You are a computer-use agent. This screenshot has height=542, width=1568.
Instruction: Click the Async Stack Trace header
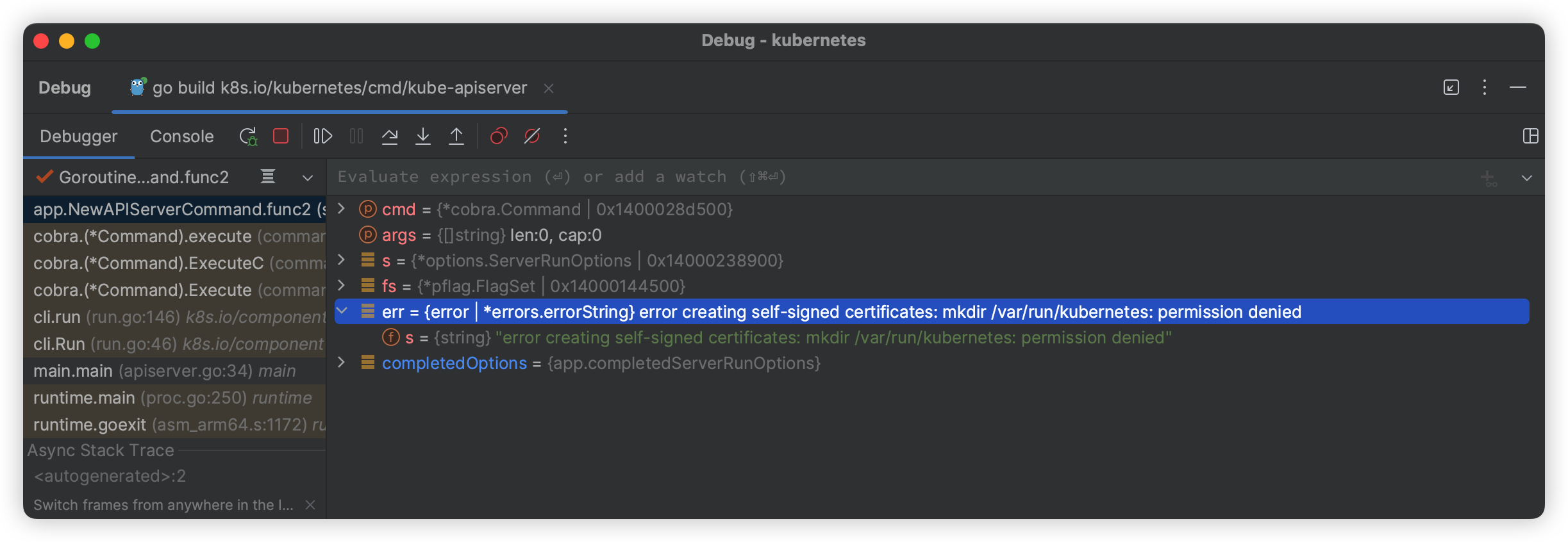pos(101,450)
